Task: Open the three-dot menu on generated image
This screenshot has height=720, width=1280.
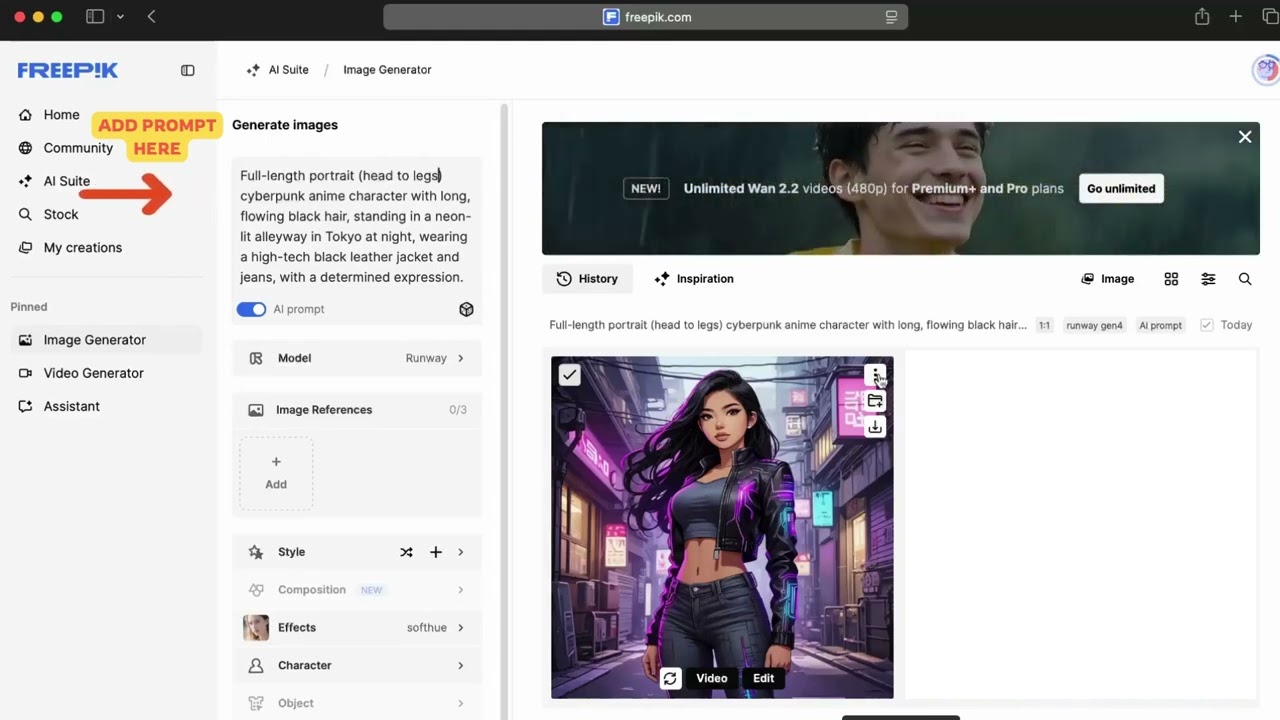Action: tap(875, 375)
